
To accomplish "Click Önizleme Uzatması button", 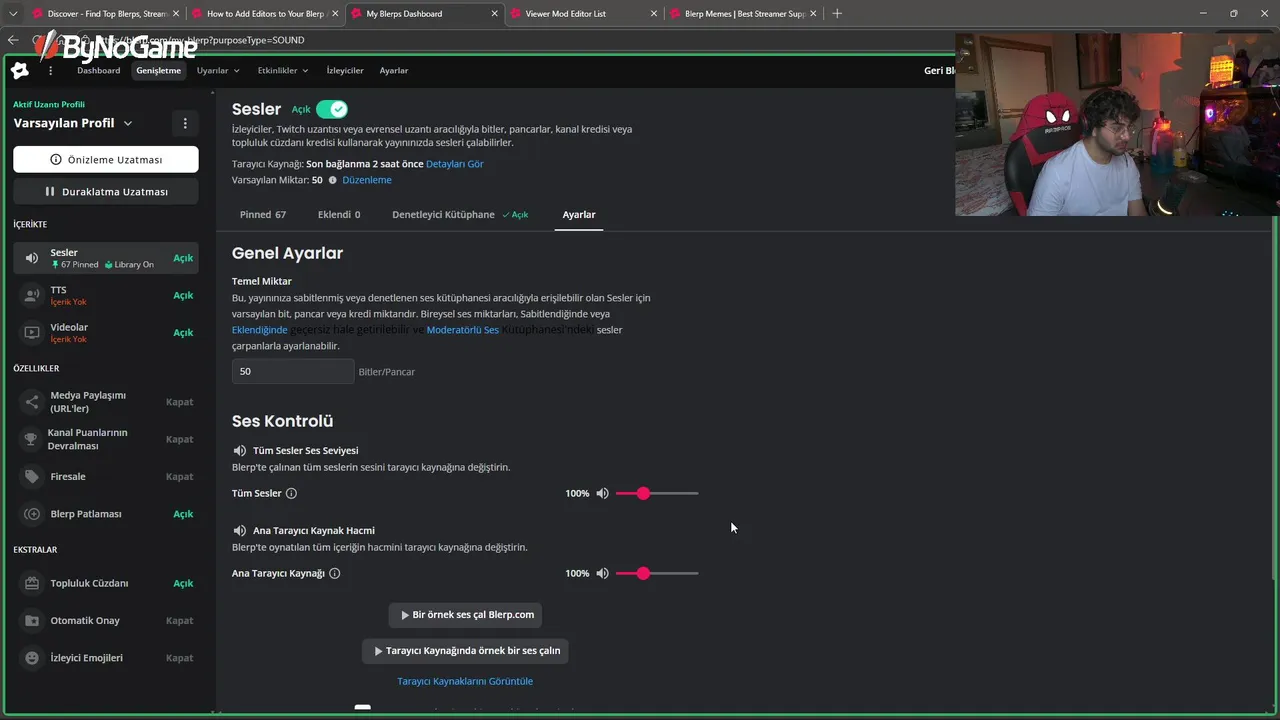I will tap(106, 159).
